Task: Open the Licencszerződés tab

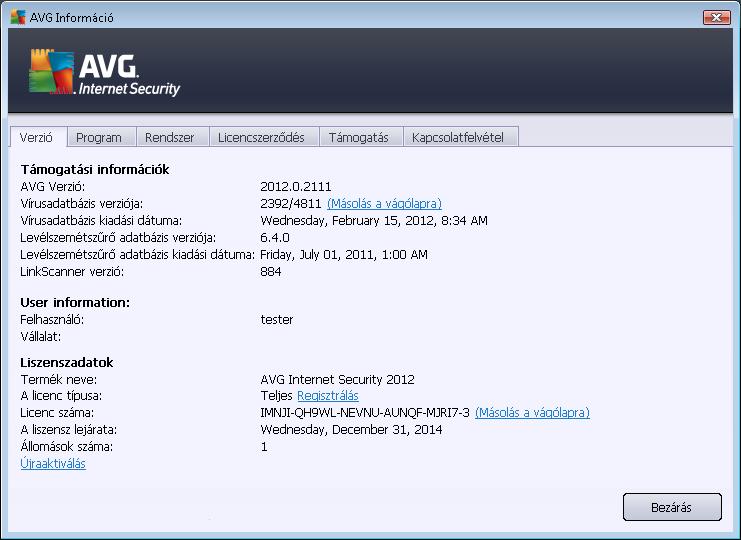Action: coord(264,137)
